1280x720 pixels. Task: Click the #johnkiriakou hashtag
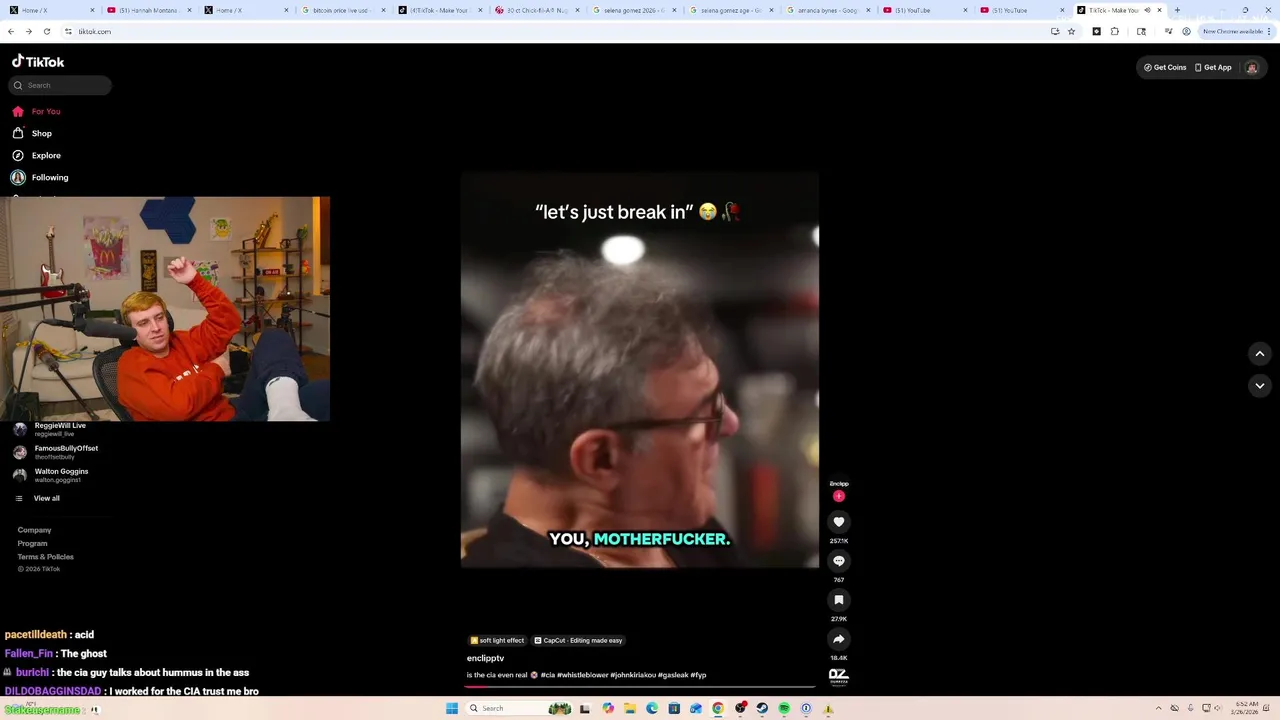coord(633,675)
